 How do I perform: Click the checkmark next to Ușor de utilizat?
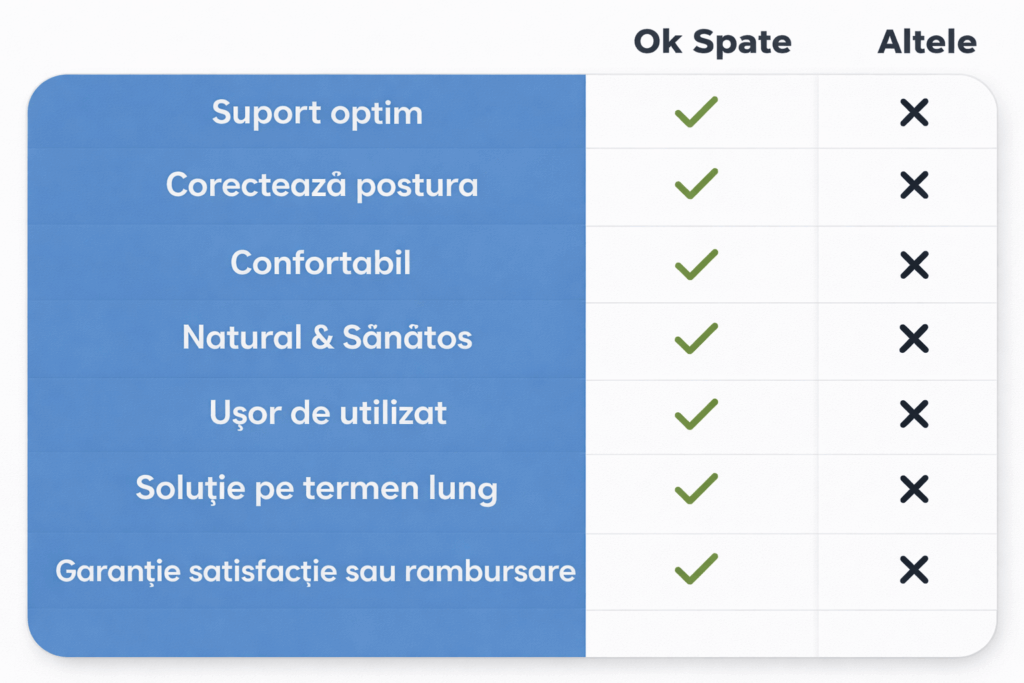(696, 413)
